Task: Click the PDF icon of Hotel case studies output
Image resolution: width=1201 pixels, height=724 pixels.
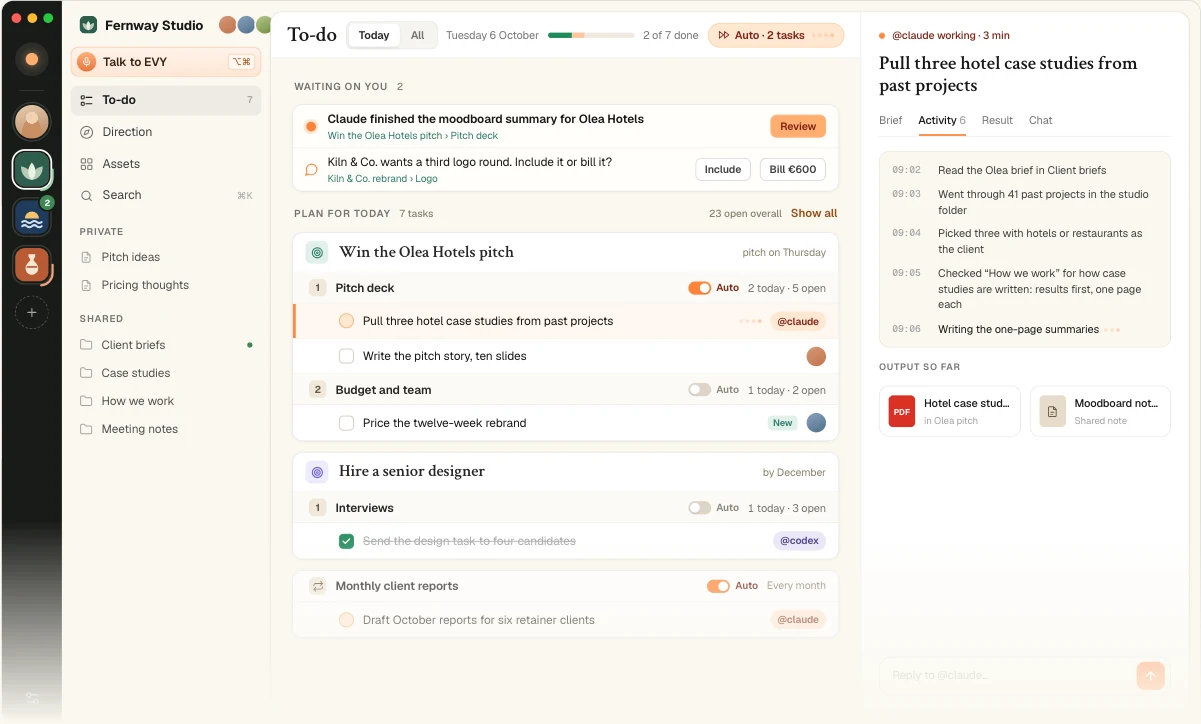Action: tap(902, 411)
